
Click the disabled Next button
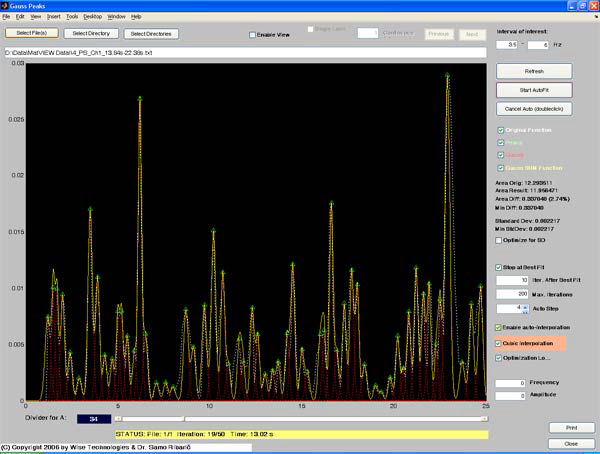tap(472, 34)
